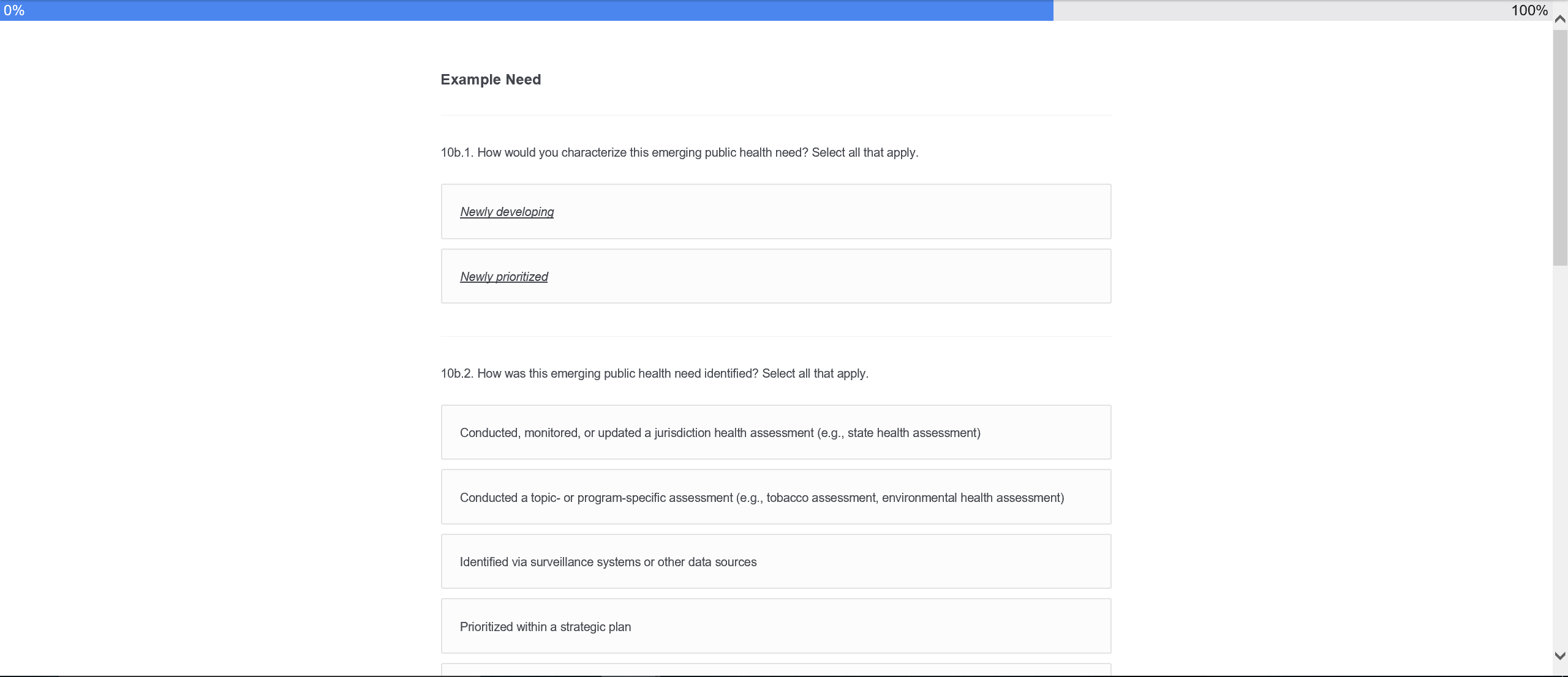Image resolution: width=1568 pixels, height=677 pixels.
Task: Click the question 10b.1 prompt text
Action: pos(679,152)
